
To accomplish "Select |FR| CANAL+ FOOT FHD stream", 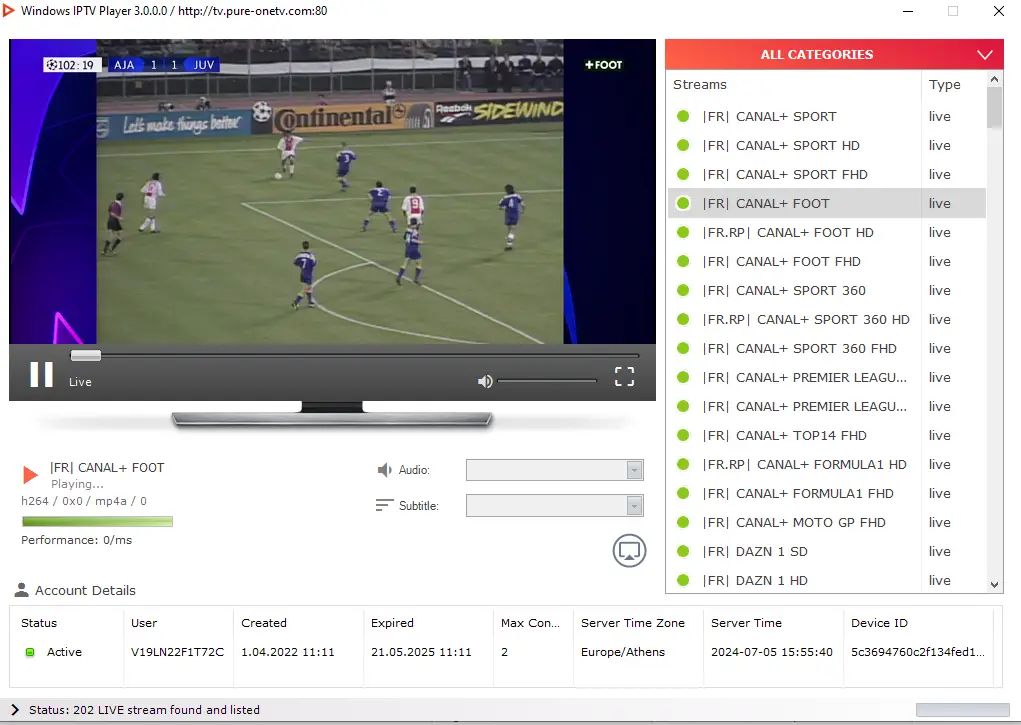I will (827, 261).
